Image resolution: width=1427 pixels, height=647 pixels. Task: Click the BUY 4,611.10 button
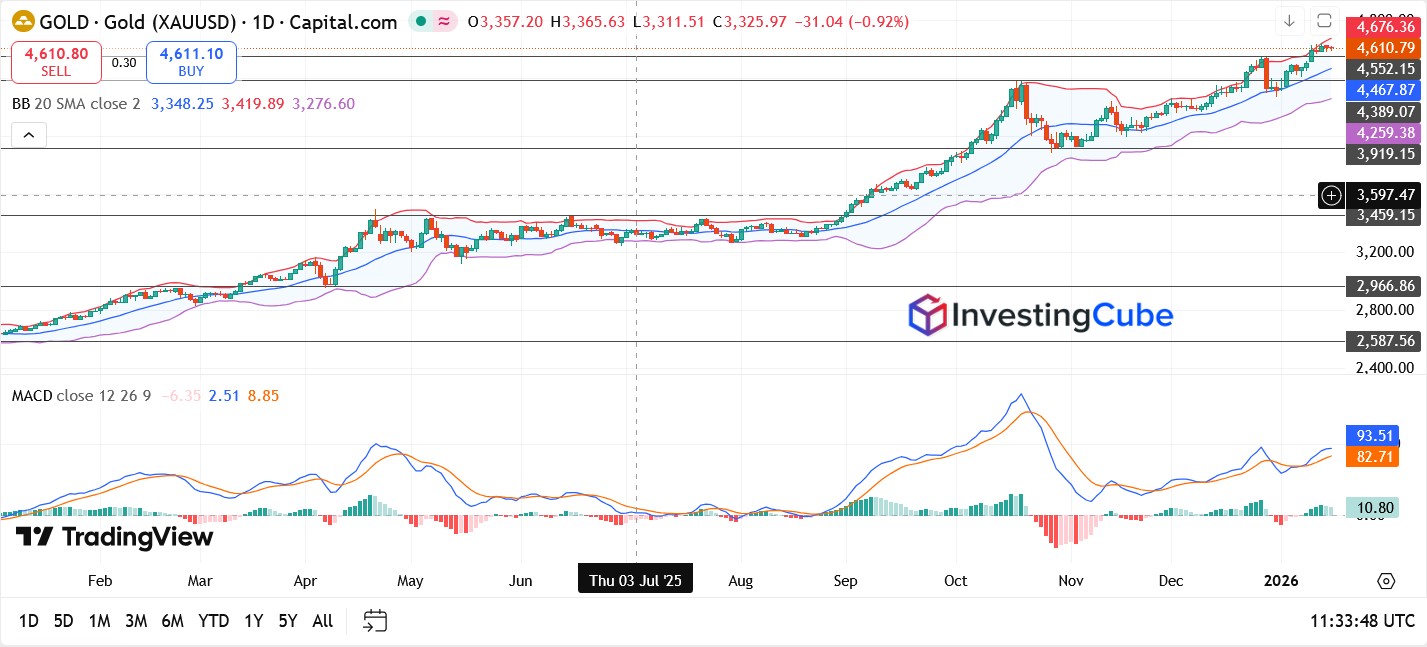pyautogui.click(x=191, y=61)
